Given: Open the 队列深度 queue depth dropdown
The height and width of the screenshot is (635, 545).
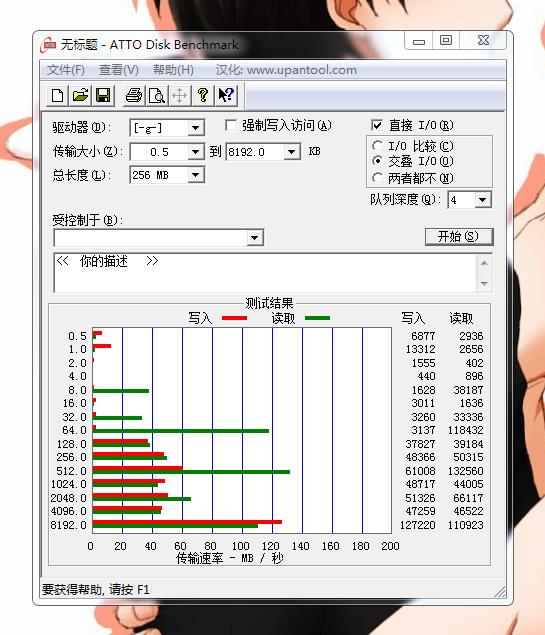Looking at the screenshot, I should [483, 200].
